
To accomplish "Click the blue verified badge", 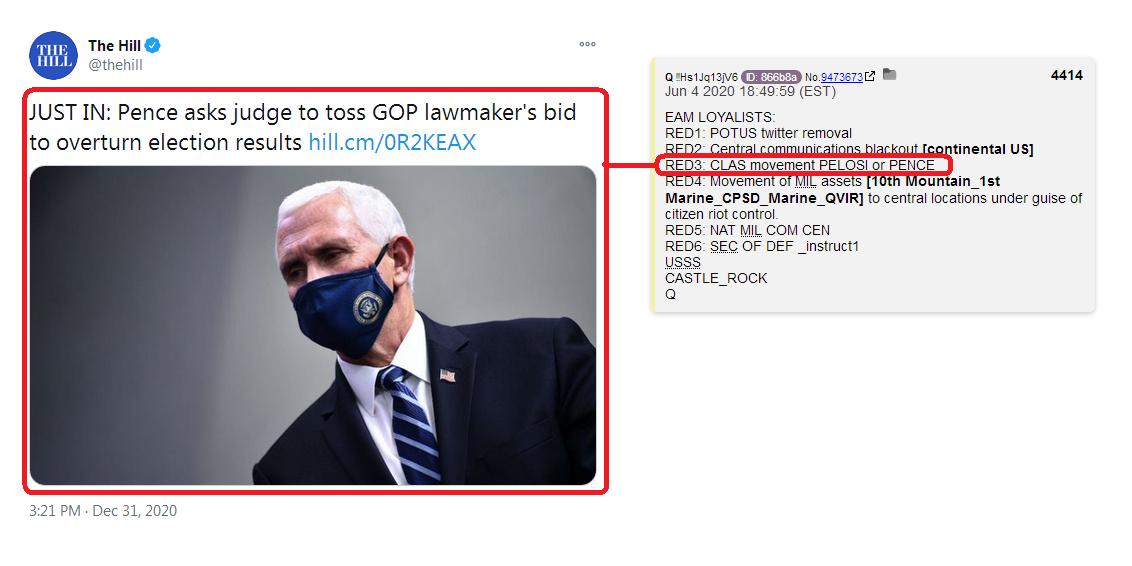I will pos(152,45).
